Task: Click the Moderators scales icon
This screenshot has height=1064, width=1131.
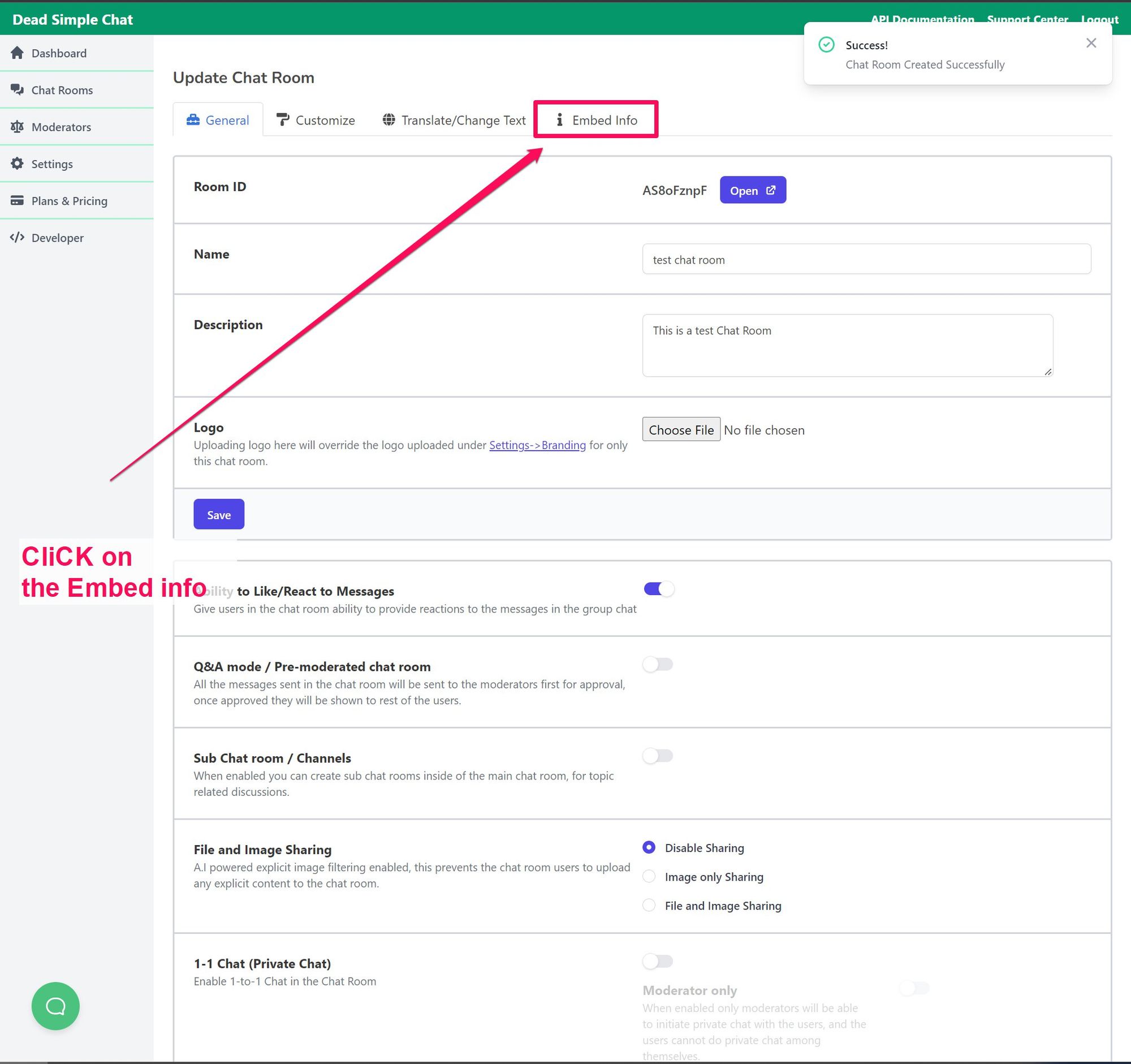Action: (17, 127)
